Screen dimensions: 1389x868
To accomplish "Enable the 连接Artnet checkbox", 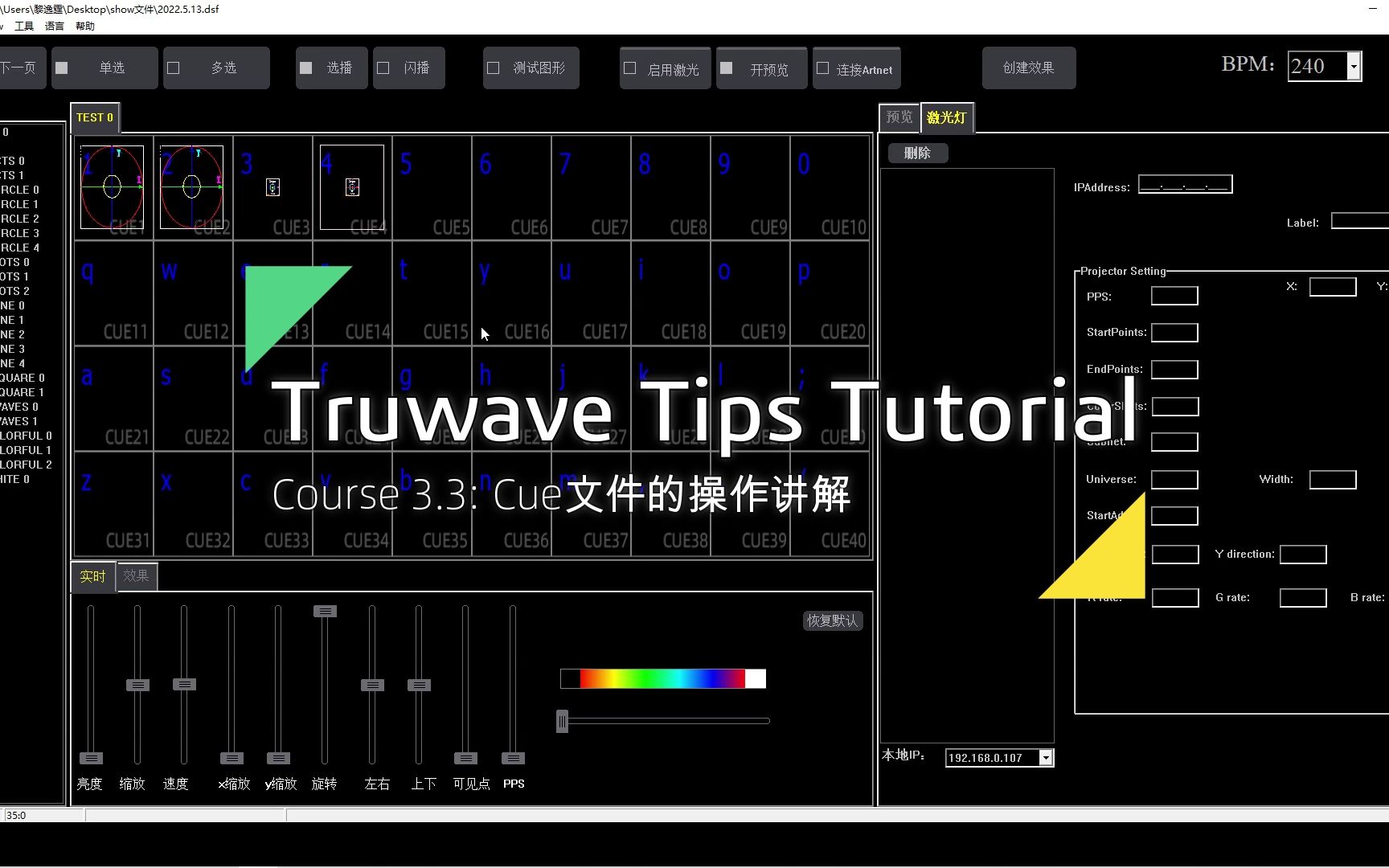I will [822, 68].
